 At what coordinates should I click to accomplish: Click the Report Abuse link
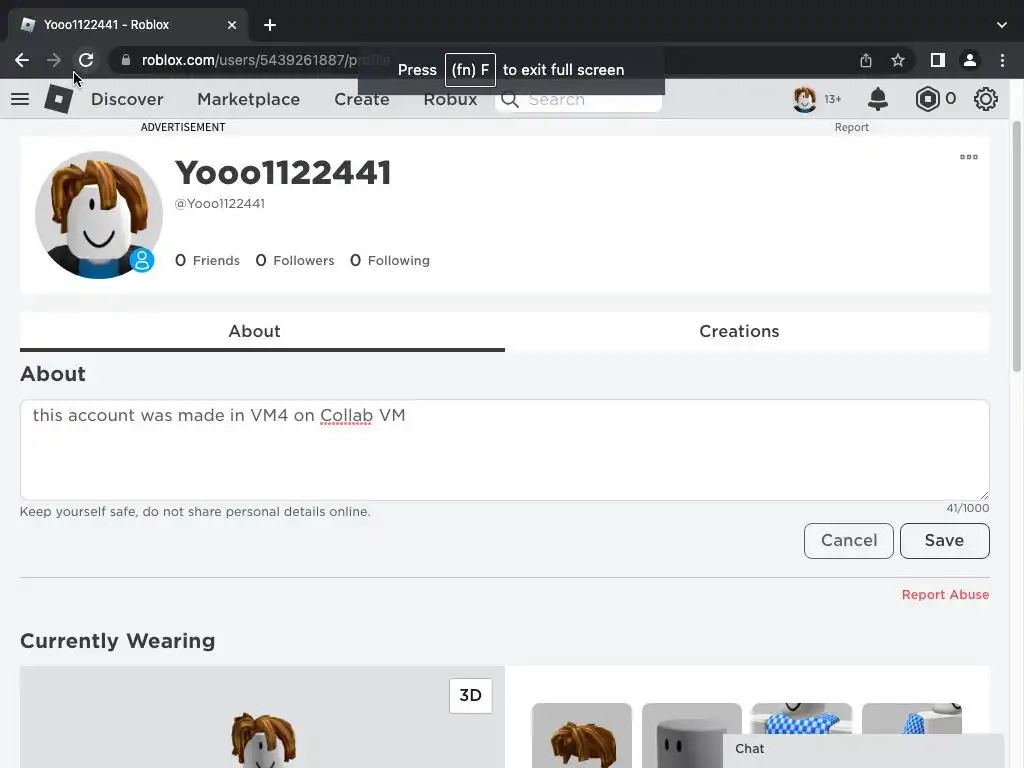(945, 595)
